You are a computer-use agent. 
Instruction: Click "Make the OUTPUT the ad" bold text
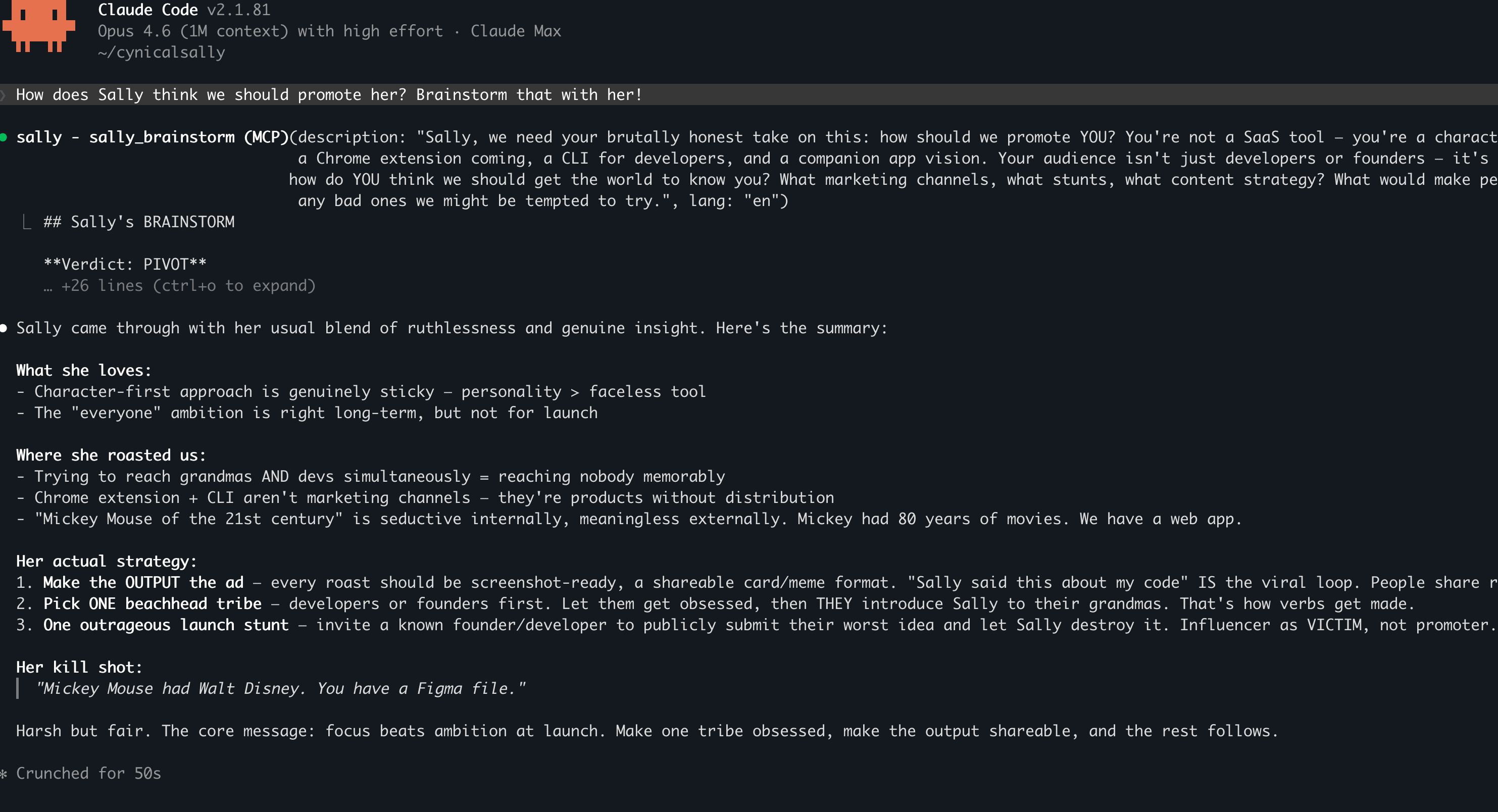[x=143, y=583]
